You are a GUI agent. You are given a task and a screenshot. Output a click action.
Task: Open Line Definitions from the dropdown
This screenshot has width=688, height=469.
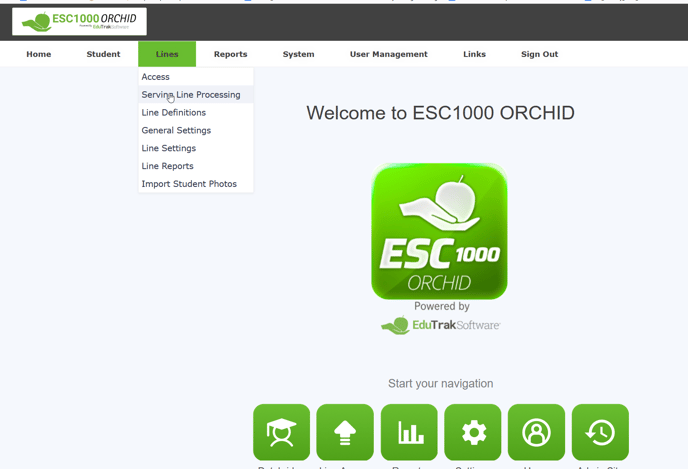[174, 113]
